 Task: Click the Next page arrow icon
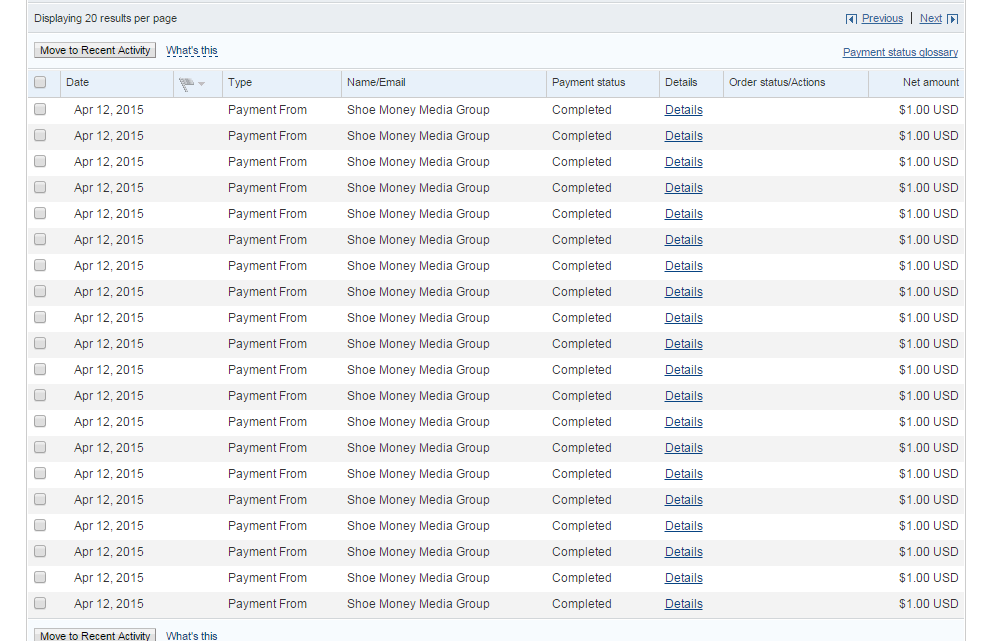point(953,19)
